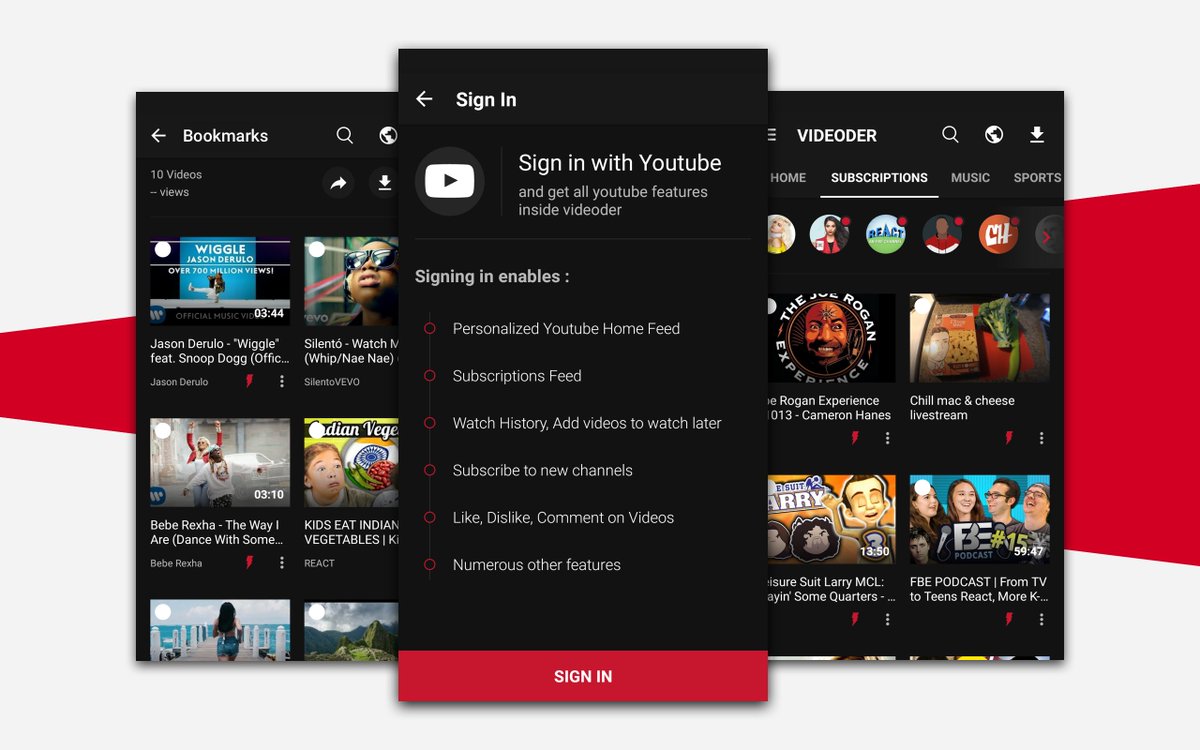Select the Wiggle video via its circle
Viewport: 1200px width, 750px height.
(x=162, y=249)
